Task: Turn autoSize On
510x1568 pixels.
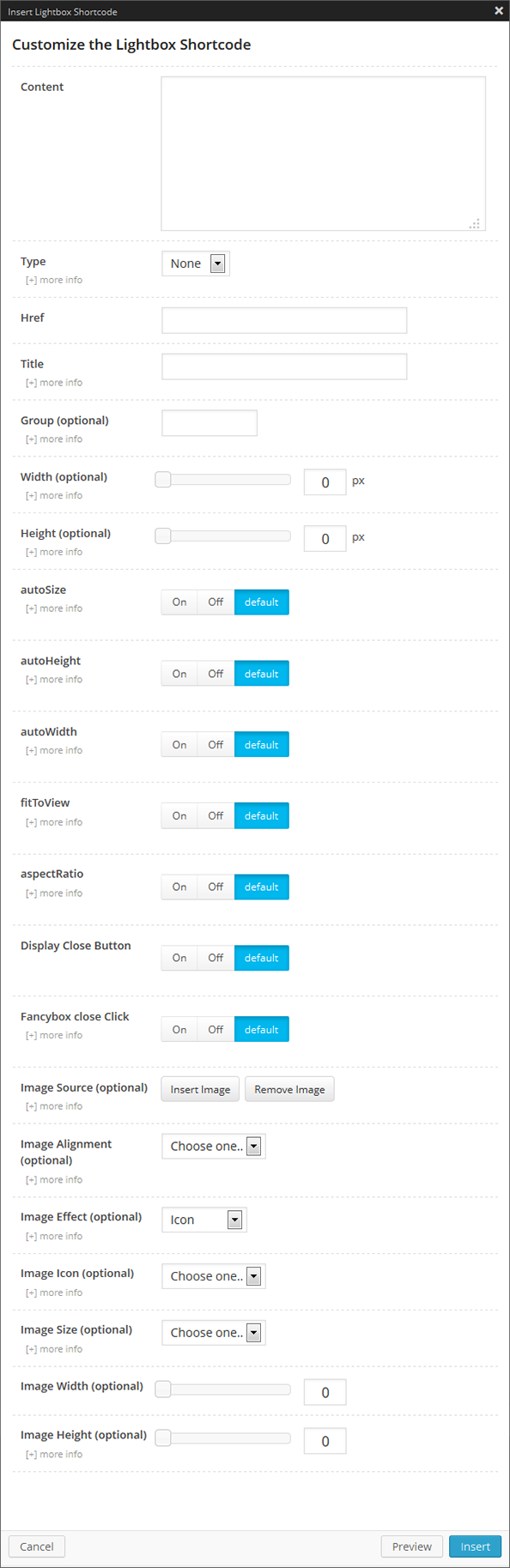Action: pos(179,602)
